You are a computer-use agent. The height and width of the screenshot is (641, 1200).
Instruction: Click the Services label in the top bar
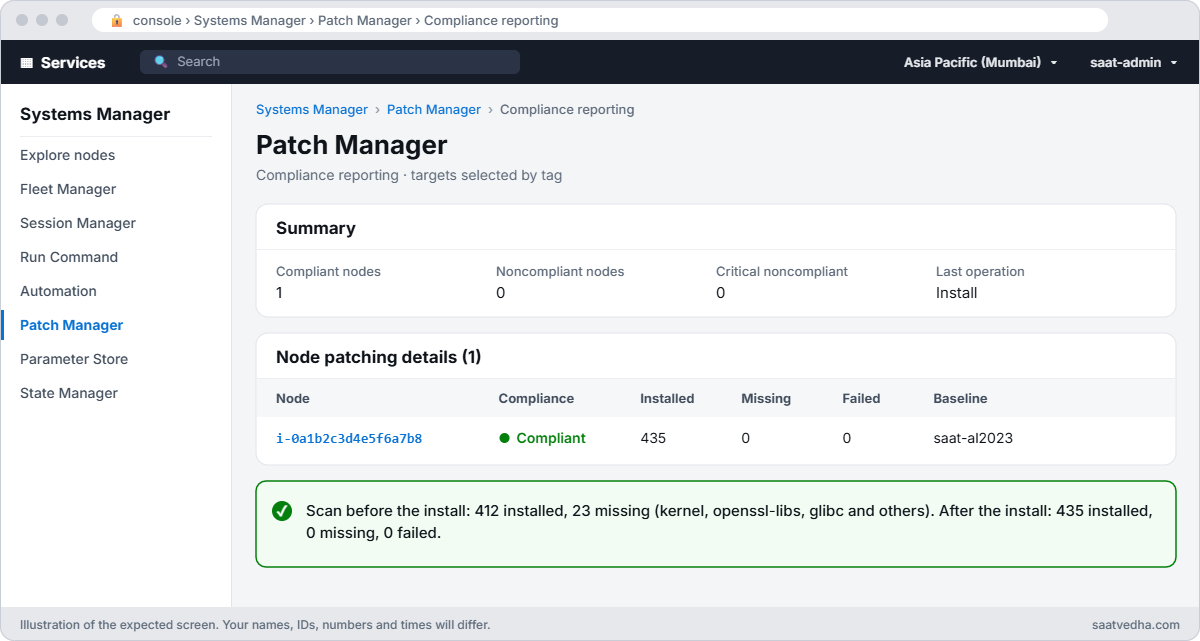pyautogui.click(x=73, y=62)
